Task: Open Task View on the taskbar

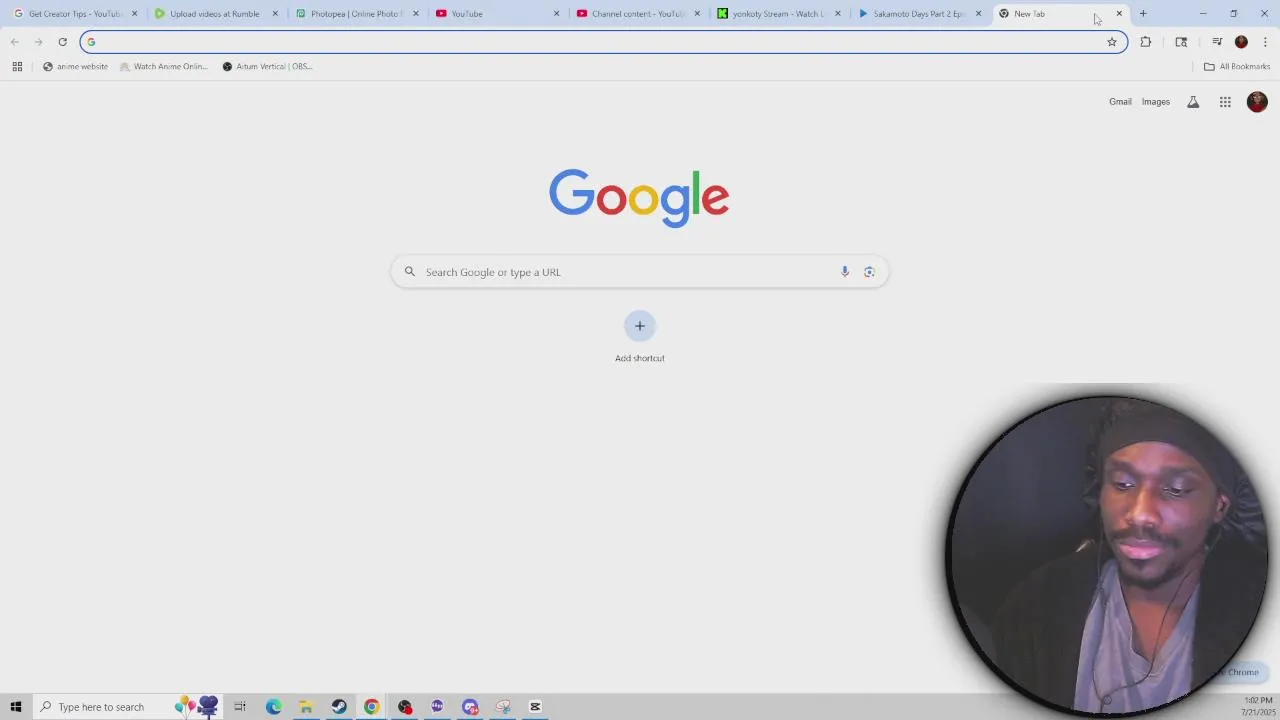Action: pos(240,707)
